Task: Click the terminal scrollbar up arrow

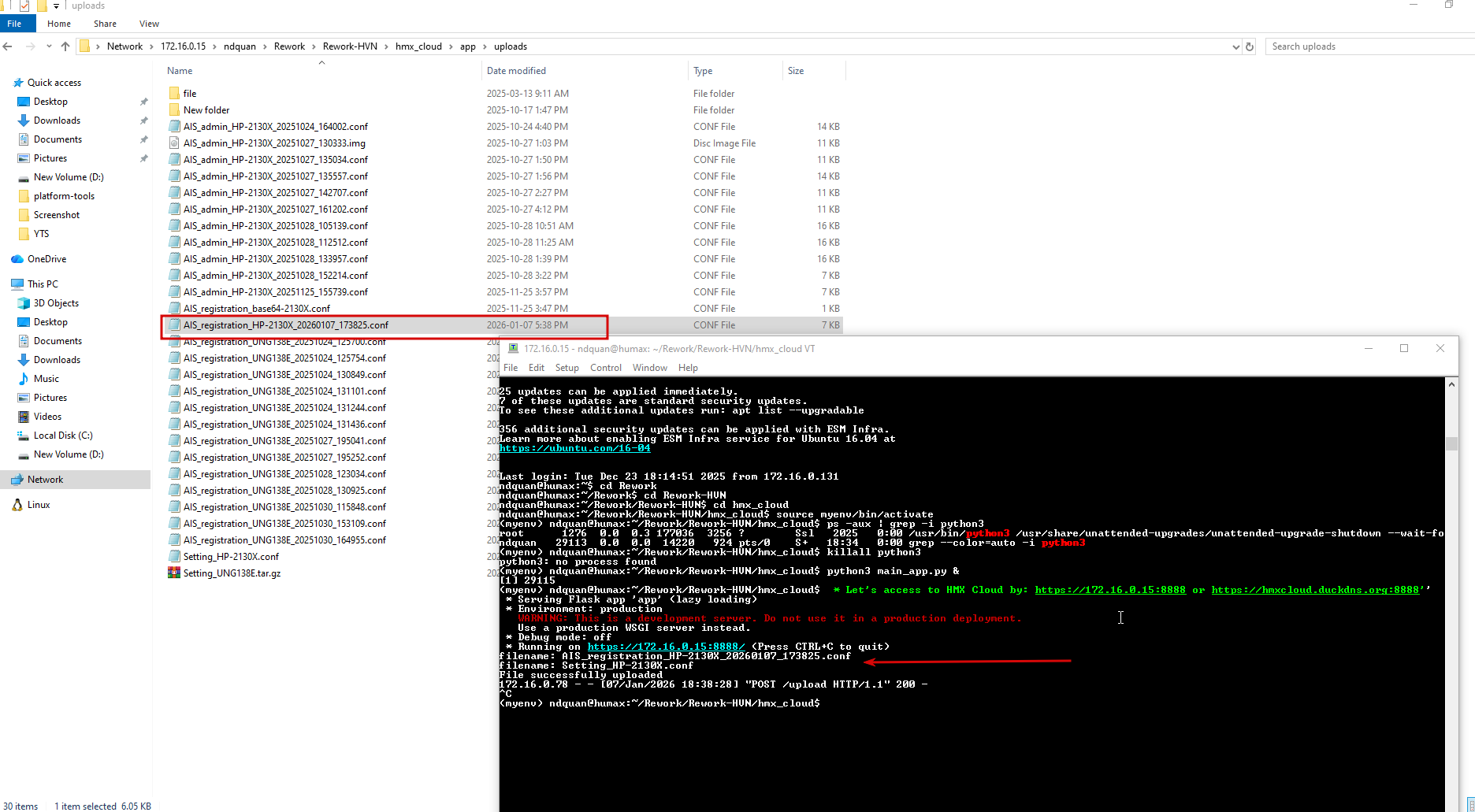Action: 1451,384
